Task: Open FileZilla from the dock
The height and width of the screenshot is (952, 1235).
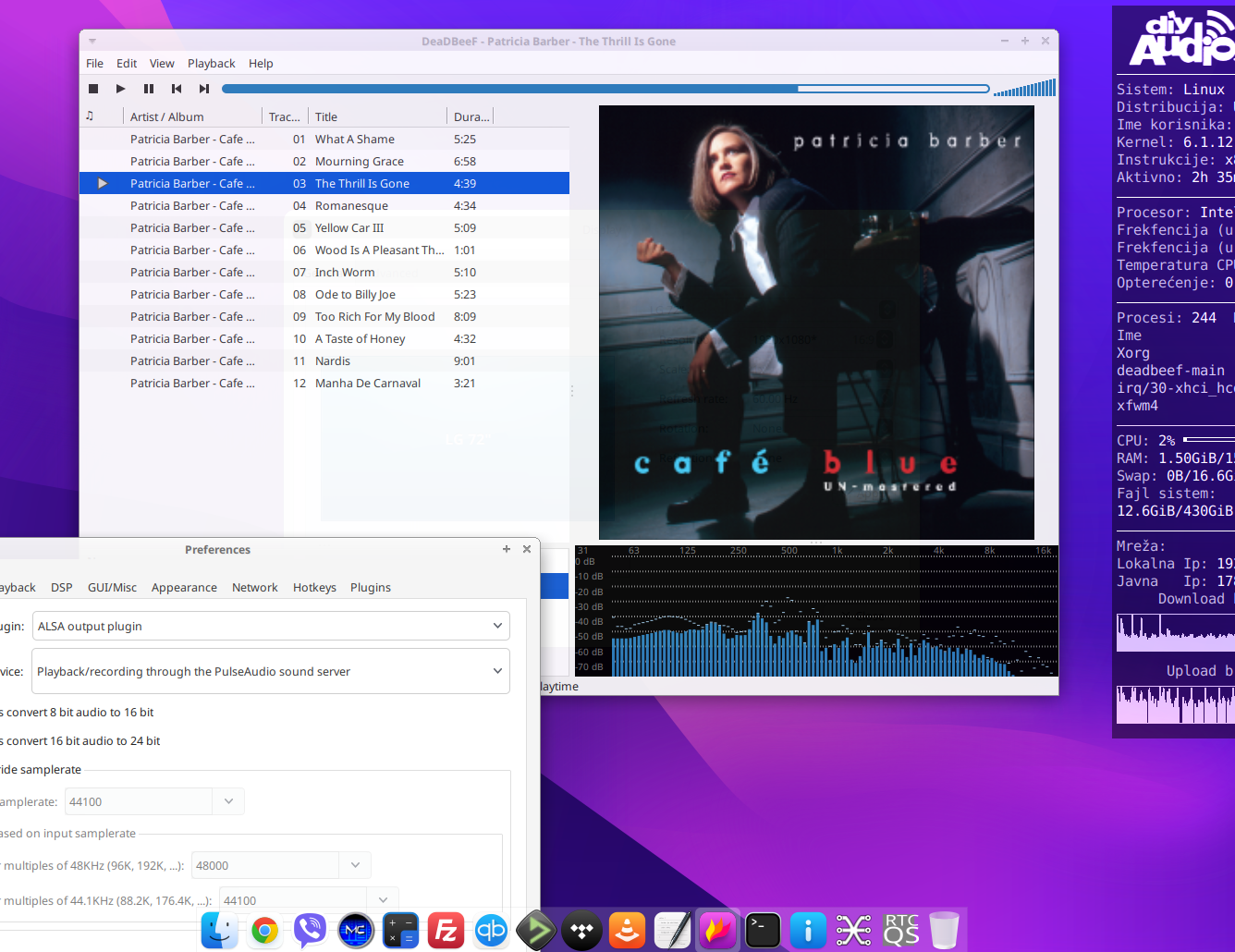Action: point(446,931)
